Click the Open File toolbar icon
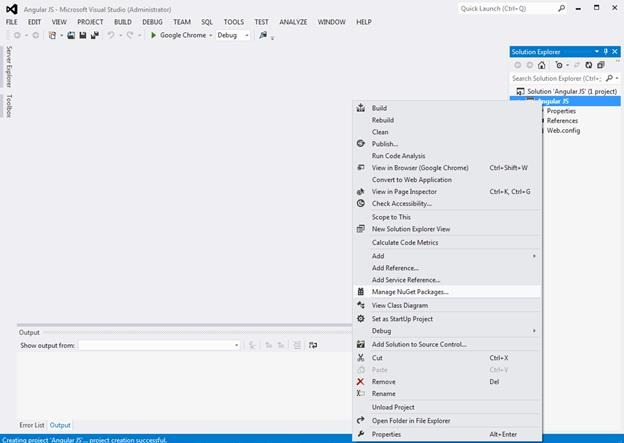 [x=71, y=35]
